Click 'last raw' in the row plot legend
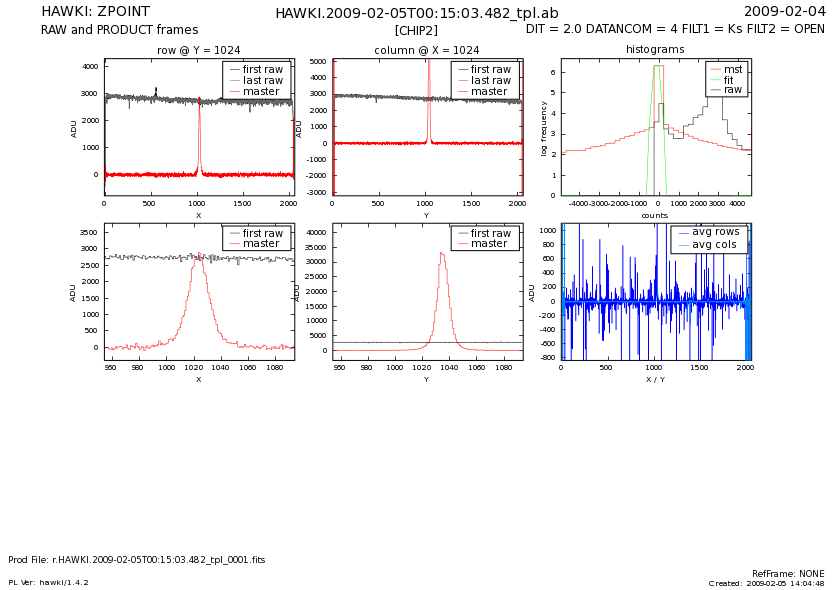The image size is (835, 590). 262,80
